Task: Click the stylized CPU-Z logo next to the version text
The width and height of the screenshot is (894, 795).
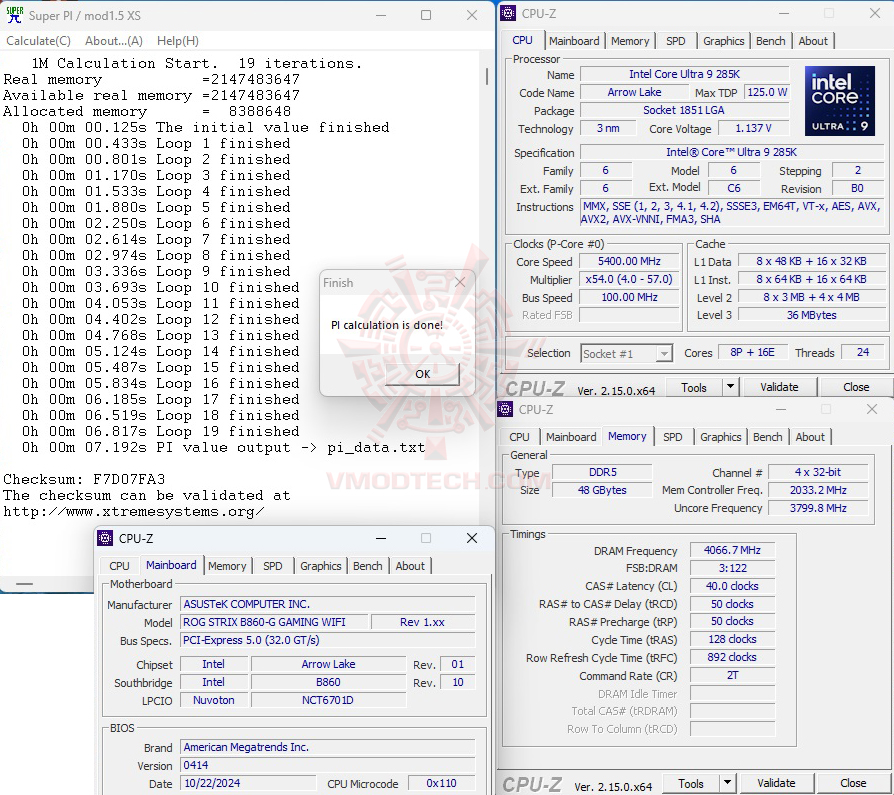Action: point(531,387)
